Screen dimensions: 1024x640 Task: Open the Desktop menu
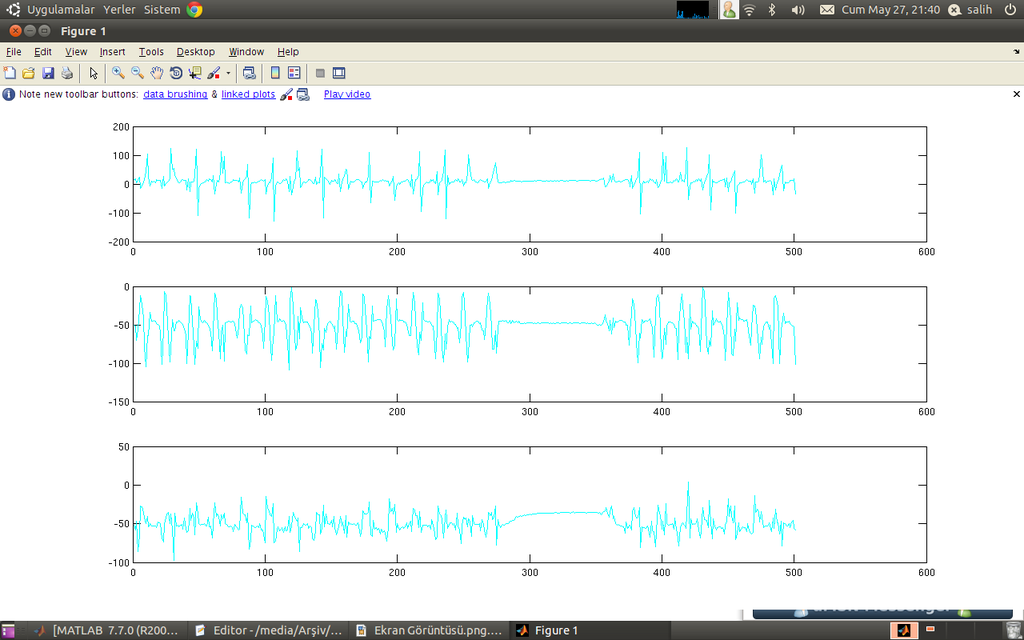(195, 52)
